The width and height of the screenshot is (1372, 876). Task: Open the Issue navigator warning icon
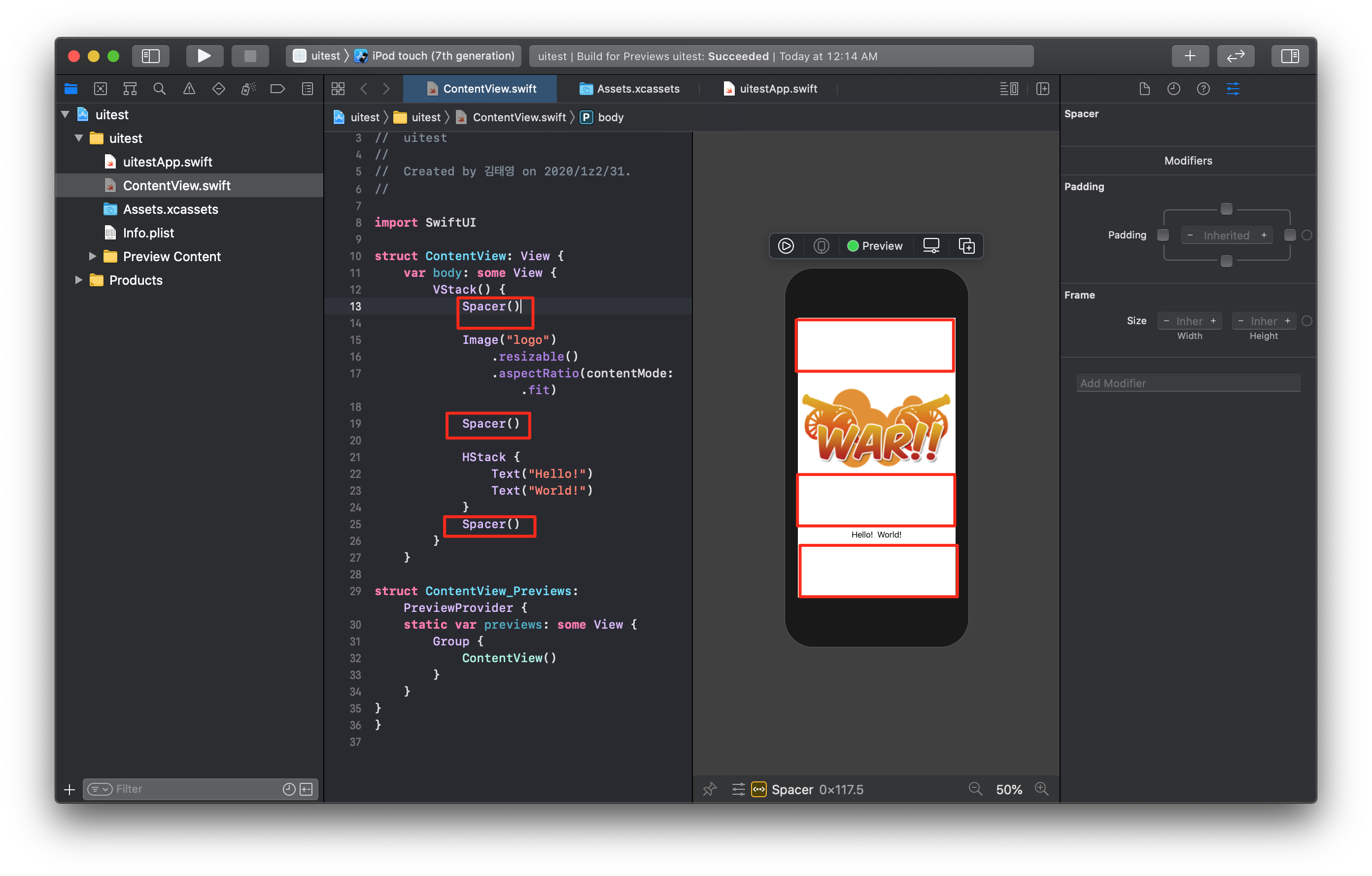(x=189, y=89)
